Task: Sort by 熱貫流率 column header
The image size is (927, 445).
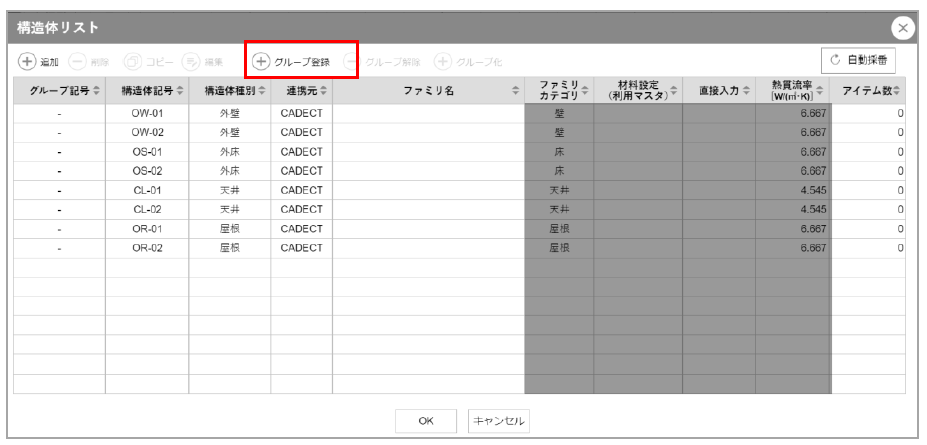Action: pos(821,91)
